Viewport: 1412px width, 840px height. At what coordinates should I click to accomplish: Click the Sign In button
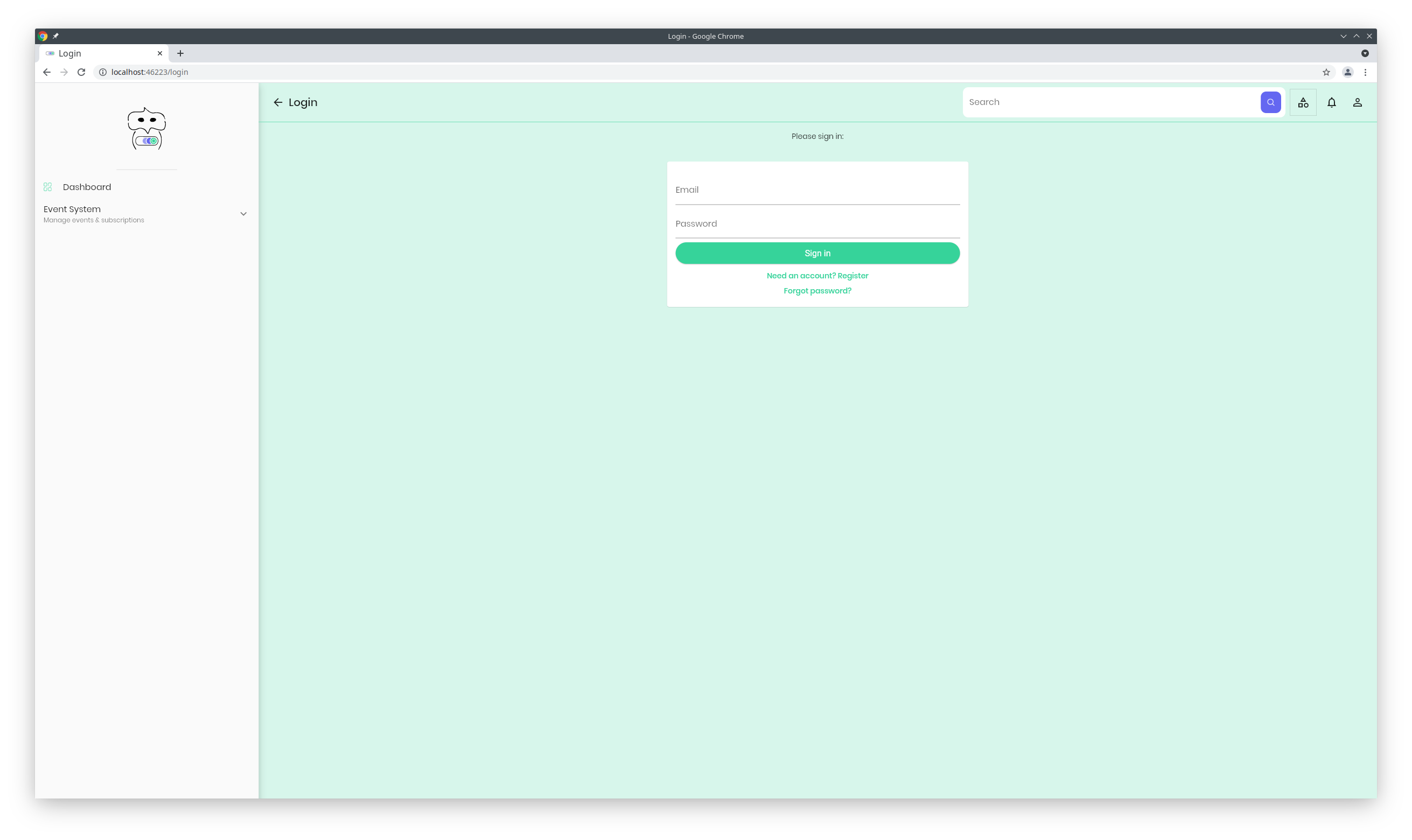click(x=817, y=252)
